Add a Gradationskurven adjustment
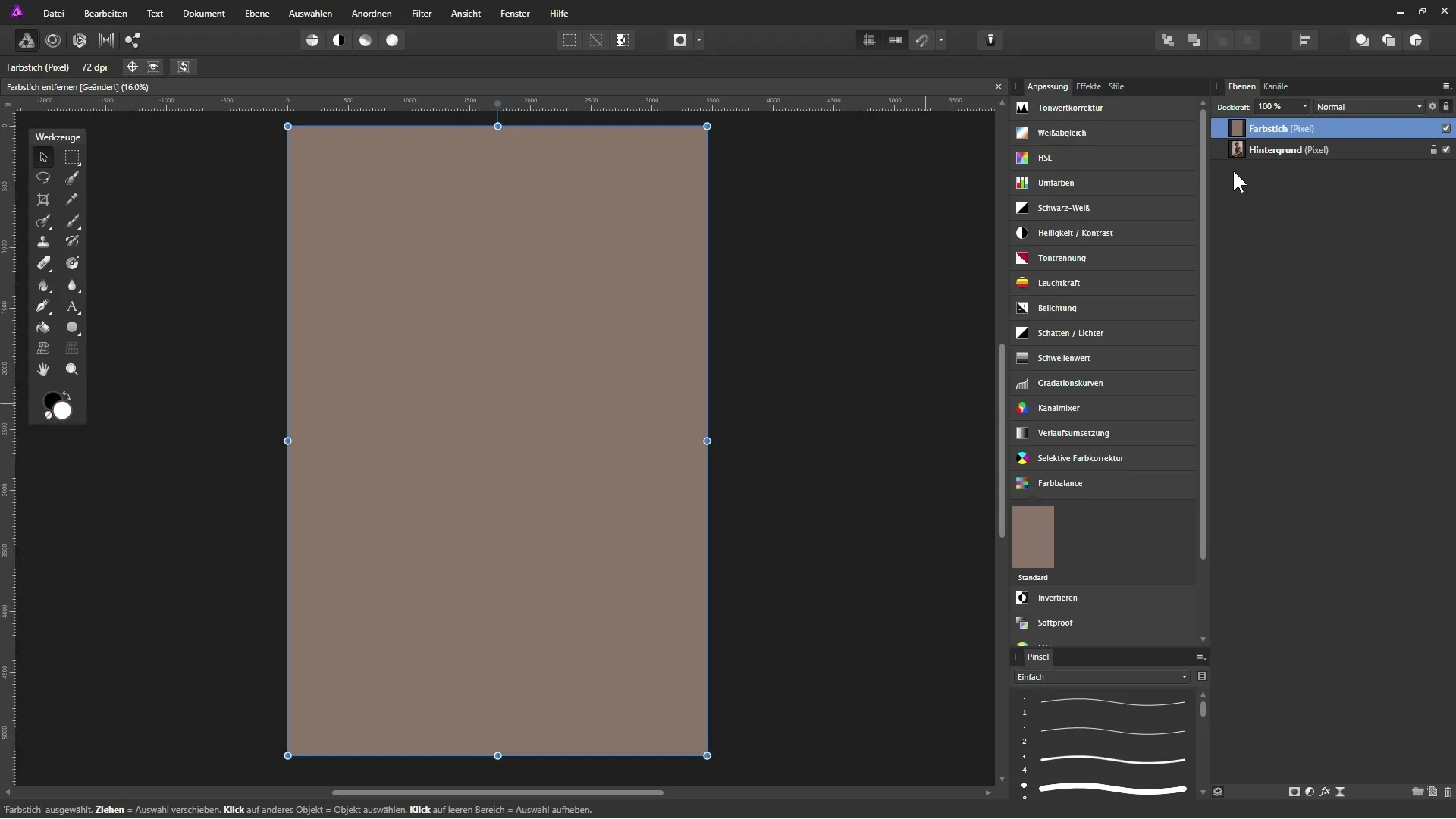 1103,383
